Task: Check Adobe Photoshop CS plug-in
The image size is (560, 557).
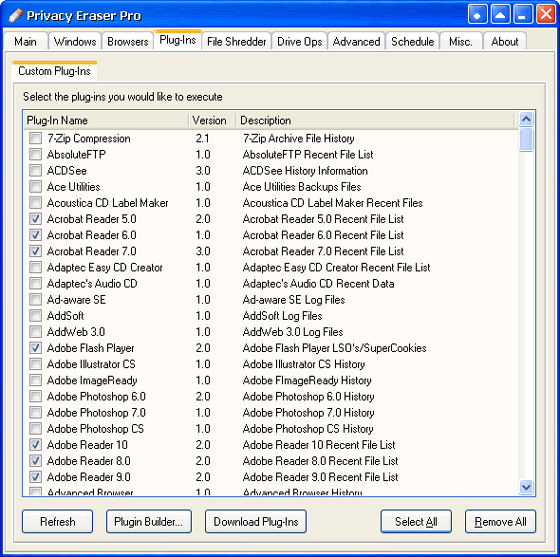Action: pos(35,428)
